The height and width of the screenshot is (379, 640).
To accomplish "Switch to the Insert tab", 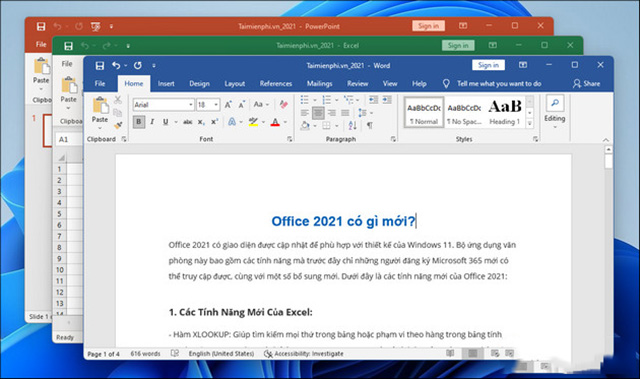I will (166, 84).
